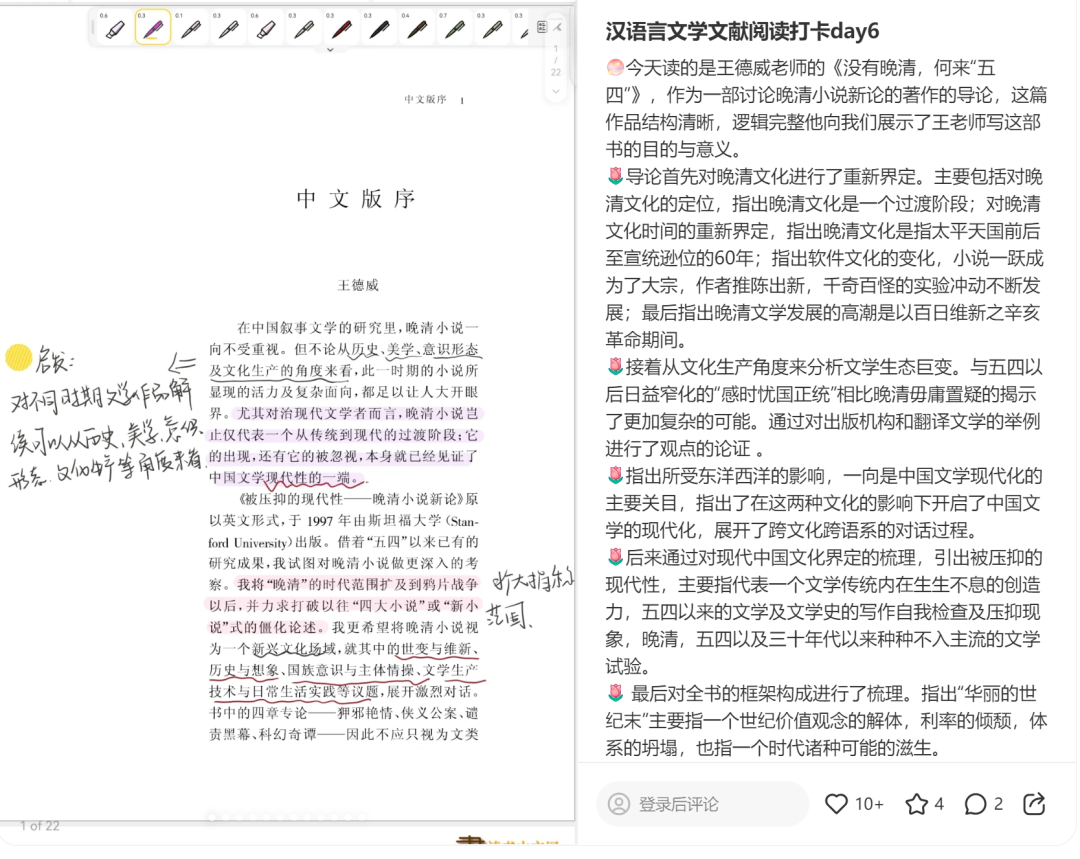The image size is (1080, 859).
Task: Expand the pen toolbar with the down chevron
Action: tap(330, 50)
